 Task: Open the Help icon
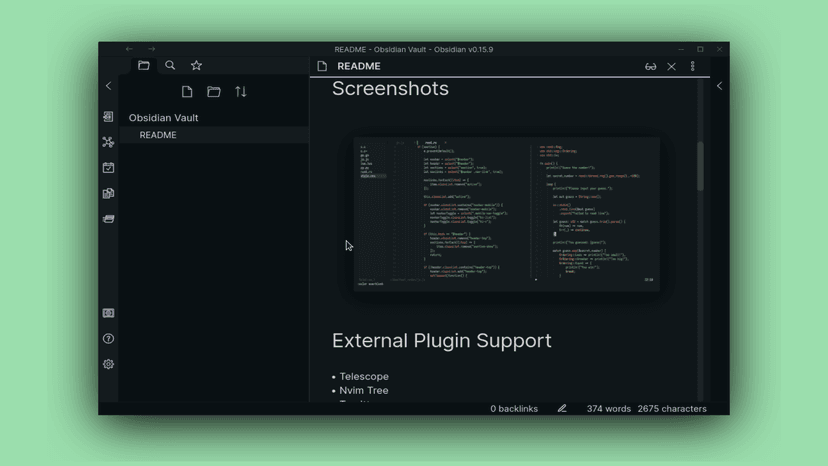click(108, 339)
